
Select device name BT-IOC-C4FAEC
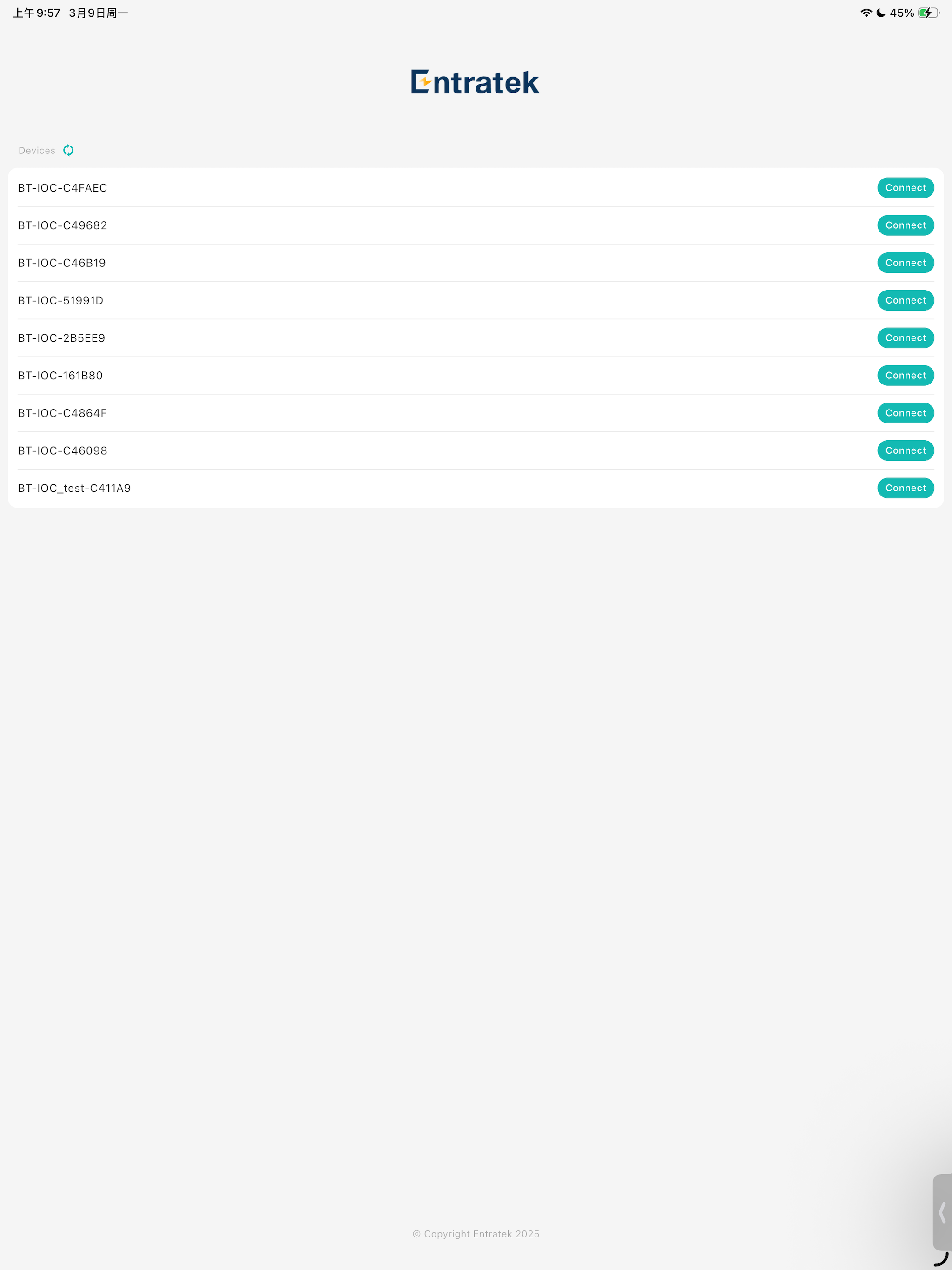point(62,188)
